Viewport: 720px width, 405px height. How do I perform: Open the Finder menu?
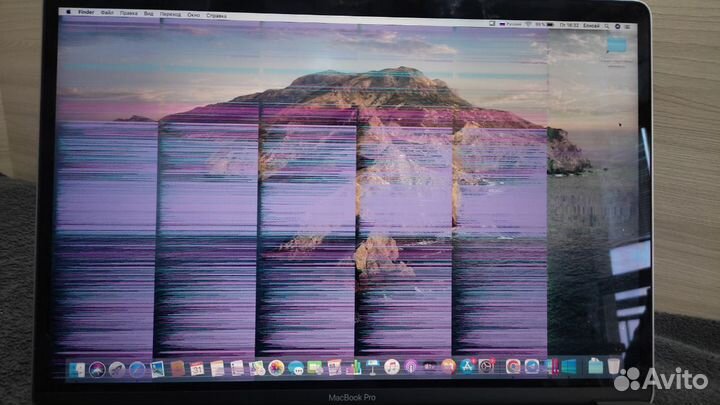tap(86, 12)
